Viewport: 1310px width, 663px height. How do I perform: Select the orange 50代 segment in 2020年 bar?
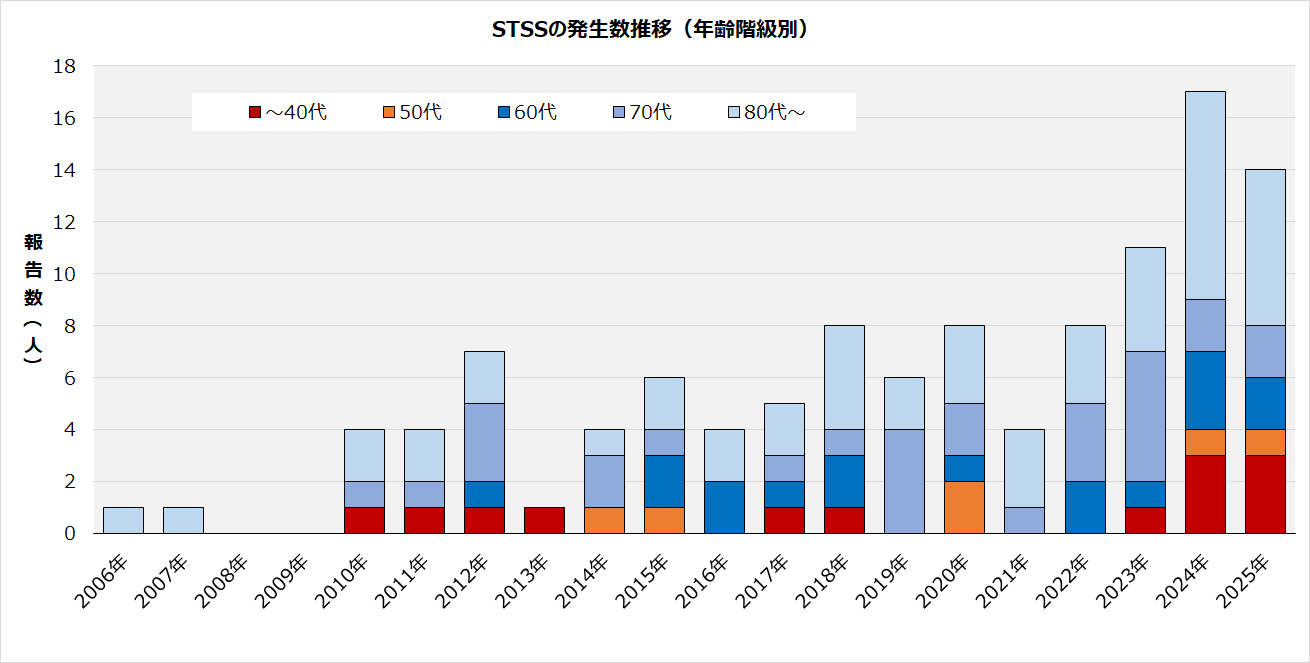pyautogui.click(x=964, y=507)
